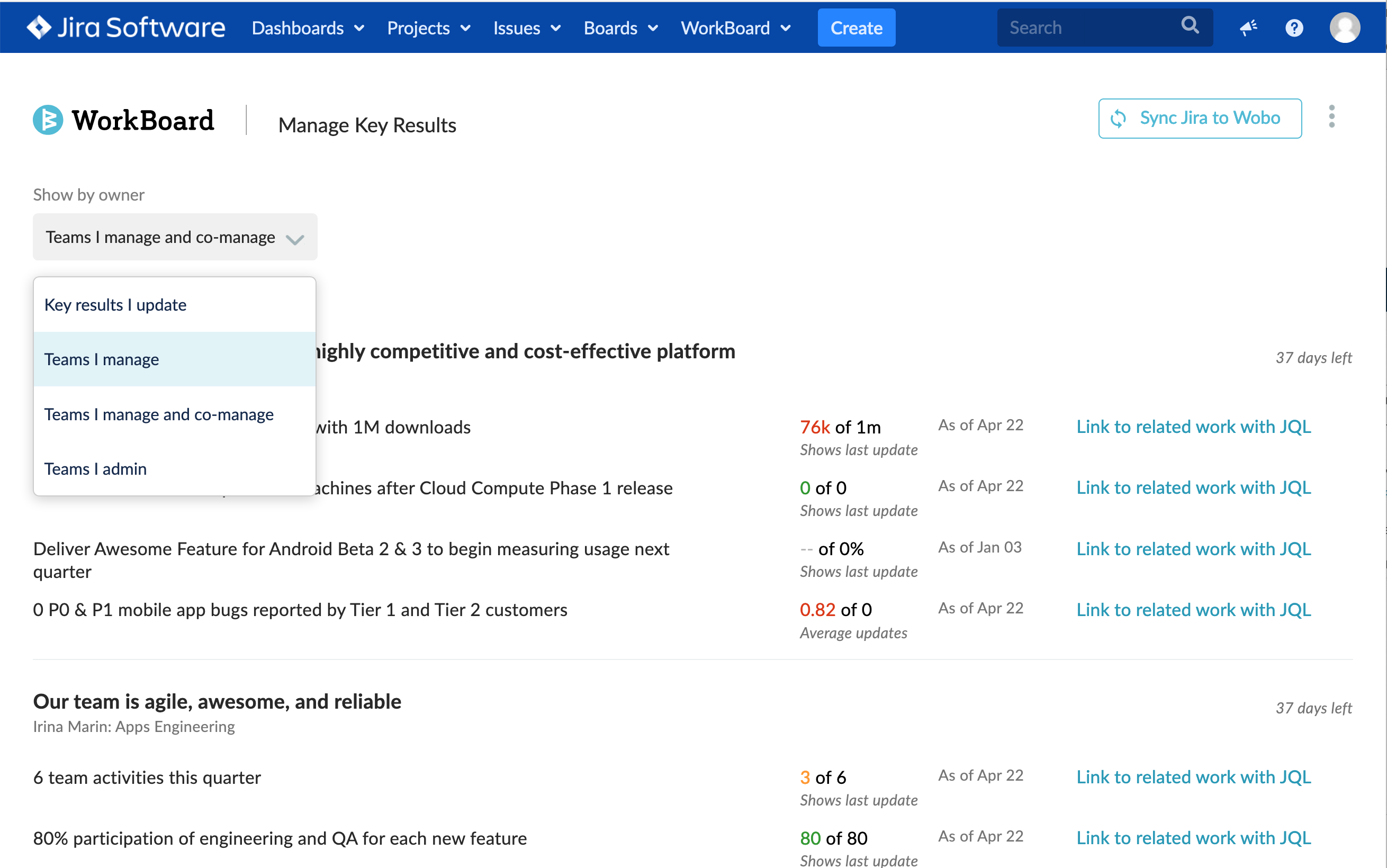Click the search magnifier icon
Image resolution: width=1387 pixels, height=868 pixels.
click(1190, 25)
